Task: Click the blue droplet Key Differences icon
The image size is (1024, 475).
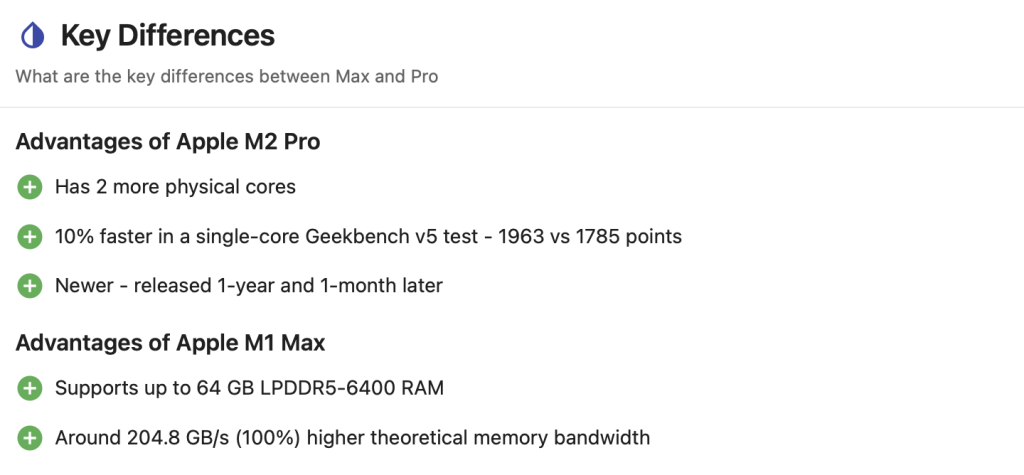Action: pyautogui.click(x=32, y=37)
